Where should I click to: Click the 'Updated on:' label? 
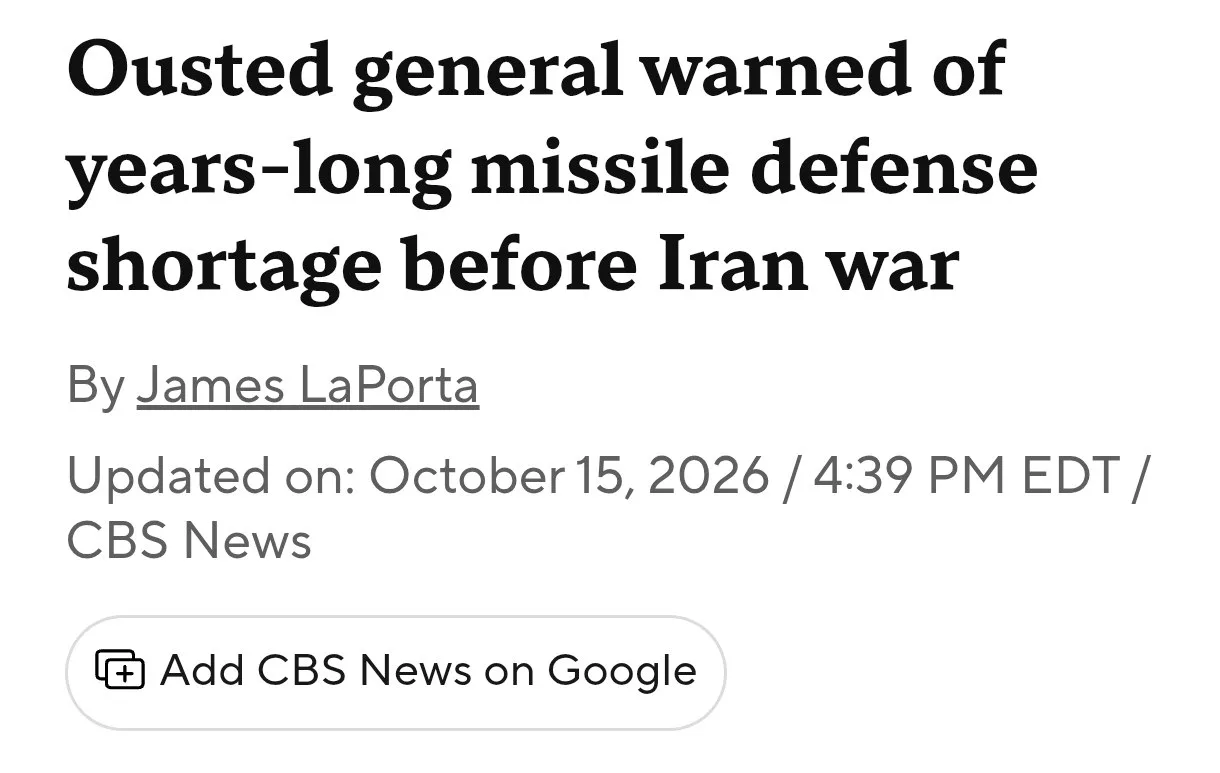pyautogui.click(x=211, y=475)
